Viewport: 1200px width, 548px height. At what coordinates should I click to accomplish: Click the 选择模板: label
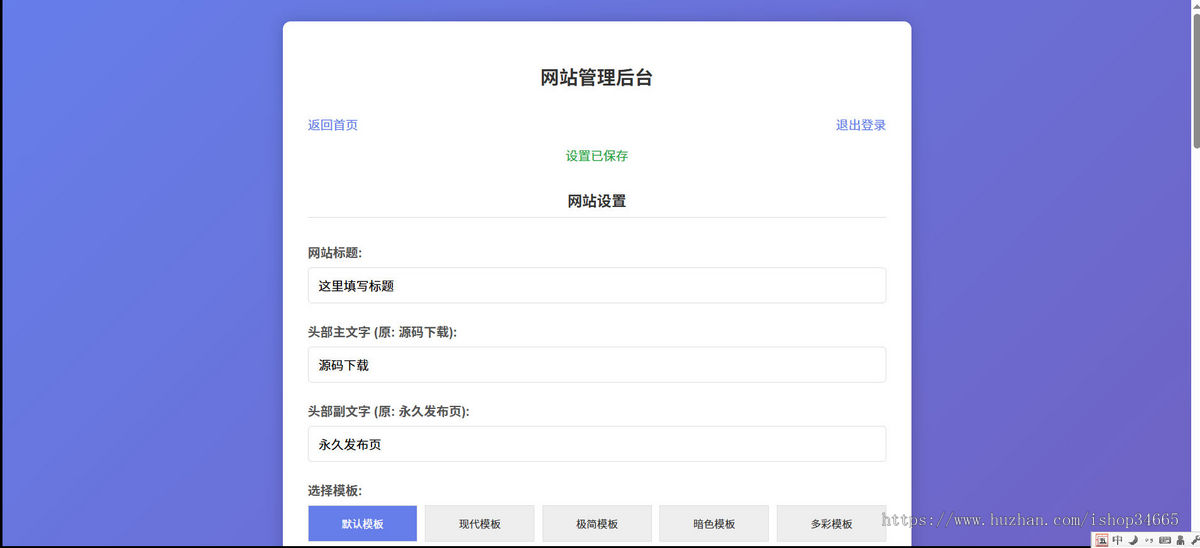point(335,491)
